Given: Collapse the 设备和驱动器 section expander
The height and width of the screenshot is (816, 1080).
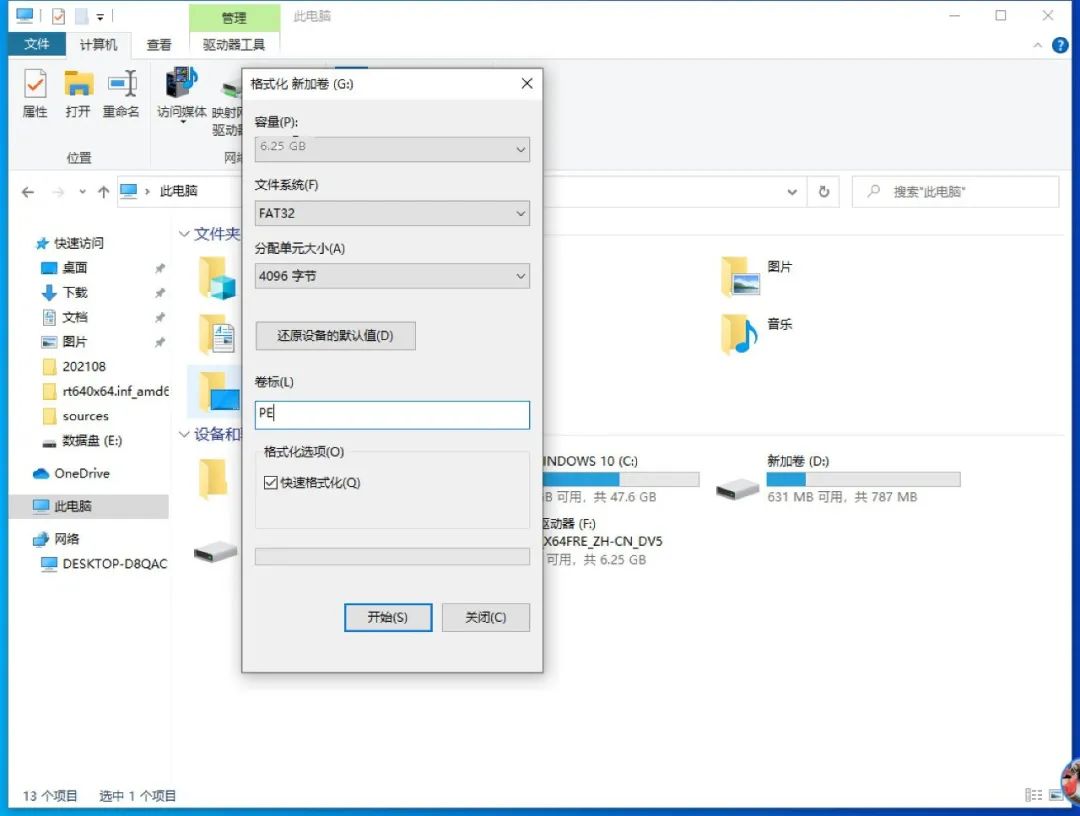Looking at the screenshot, I should [184, 433].
